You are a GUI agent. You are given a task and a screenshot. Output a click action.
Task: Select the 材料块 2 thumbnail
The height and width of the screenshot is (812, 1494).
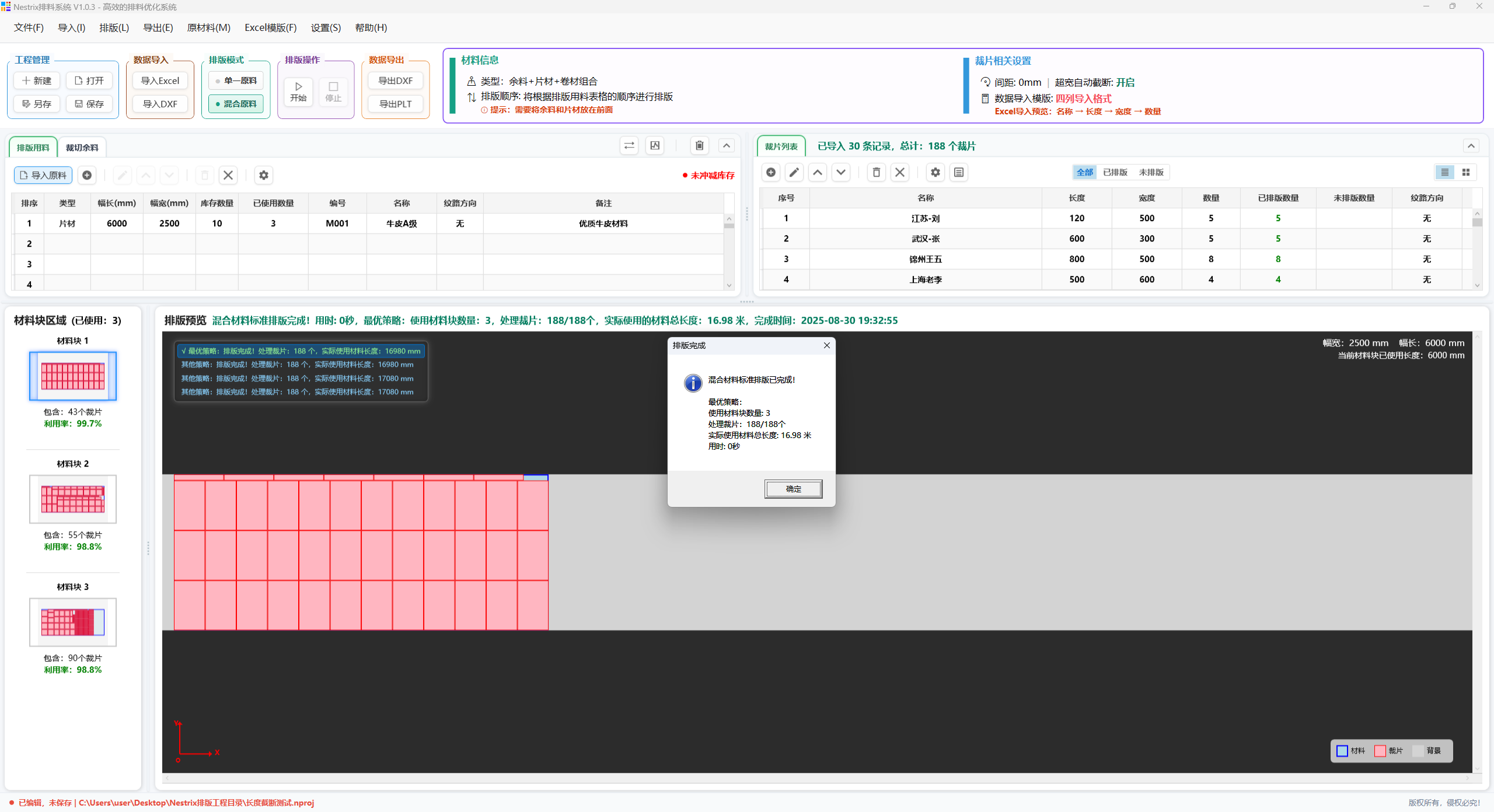(x=73, y=499)
